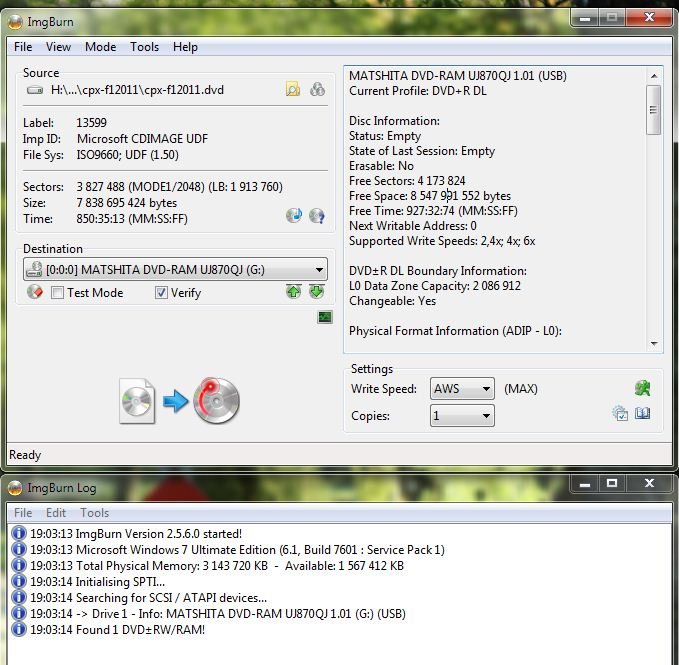Minimize the ImgBurn main window

click(x=585, y=18)
